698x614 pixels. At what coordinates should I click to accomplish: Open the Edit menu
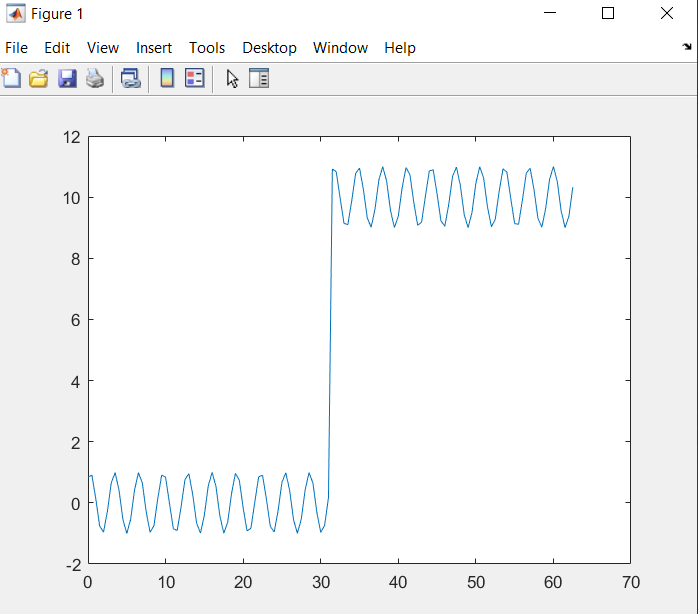pos(57,48)
